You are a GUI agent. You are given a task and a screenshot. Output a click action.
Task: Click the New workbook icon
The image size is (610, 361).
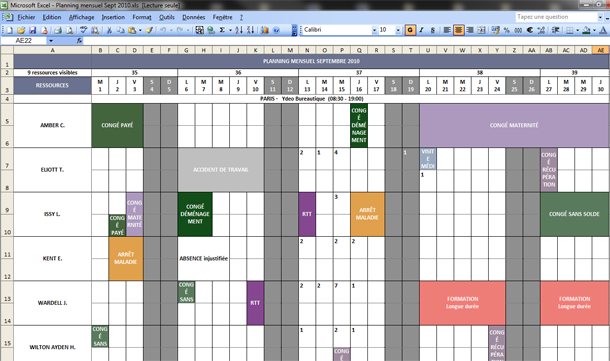[9, 30]
